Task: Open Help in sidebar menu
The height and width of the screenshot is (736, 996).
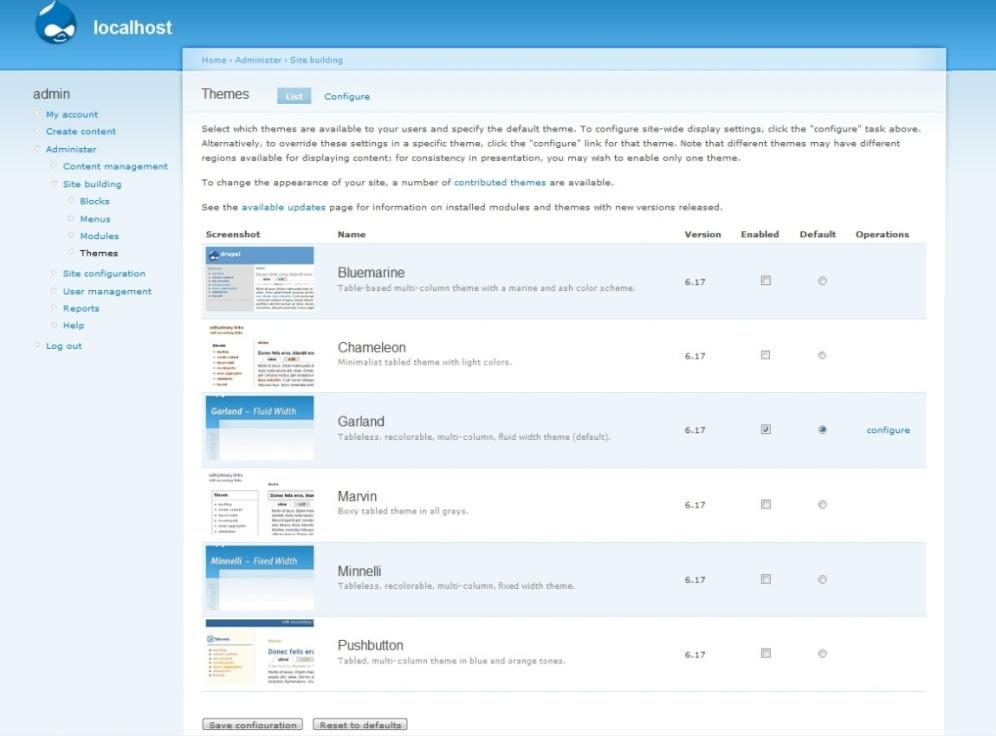Action: (x=73, y=325)
